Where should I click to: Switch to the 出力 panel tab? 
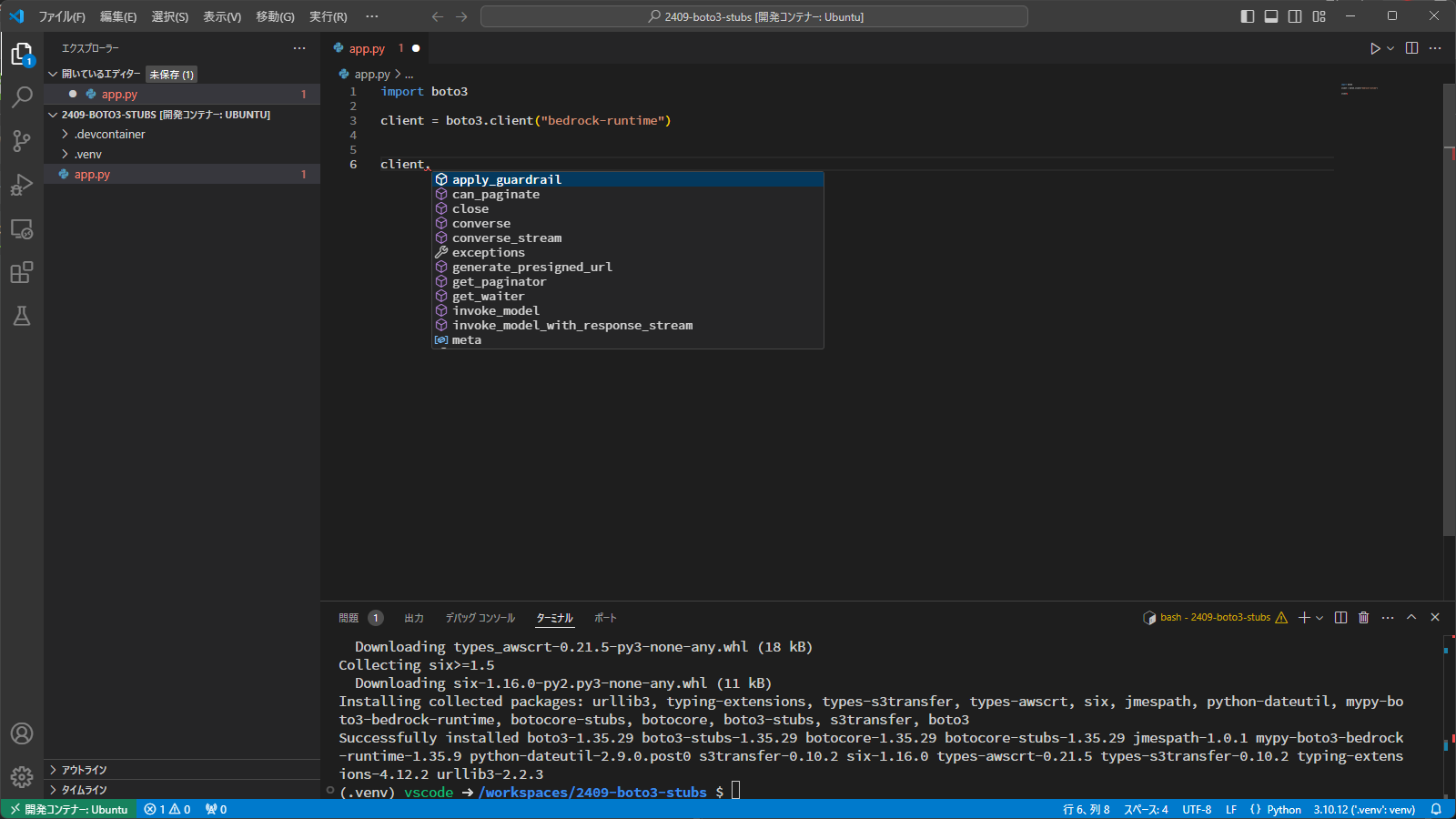pos(414,618)
